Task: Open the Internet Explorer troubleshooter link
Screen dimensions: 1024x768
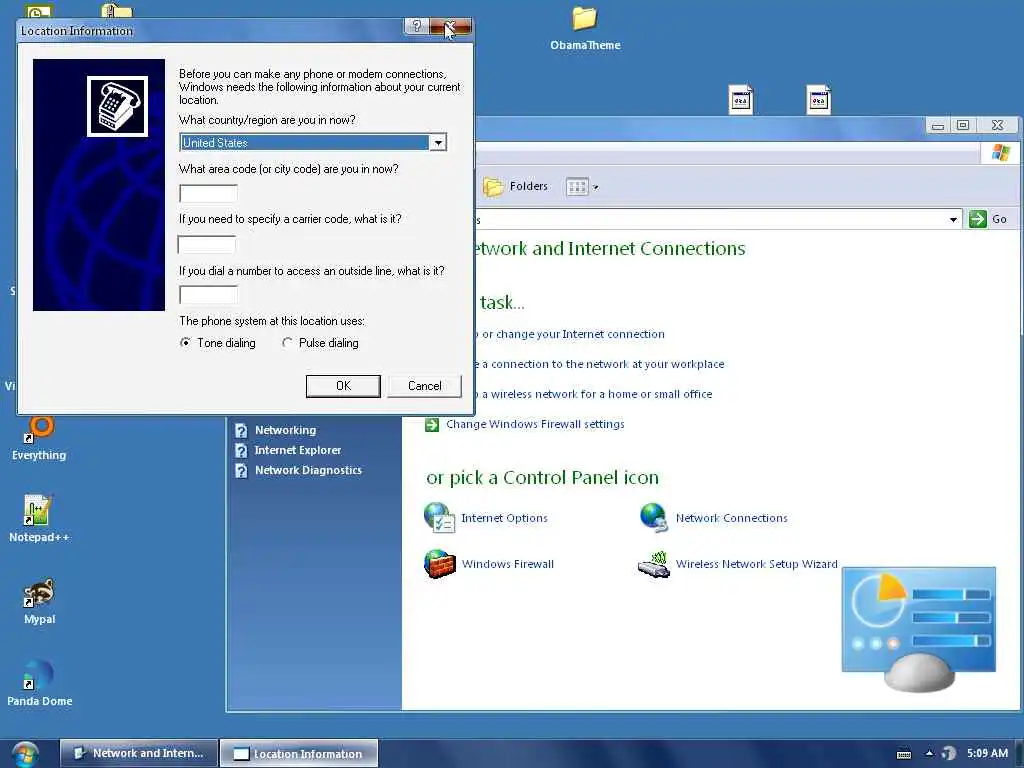Action: [x=298, y=450]
